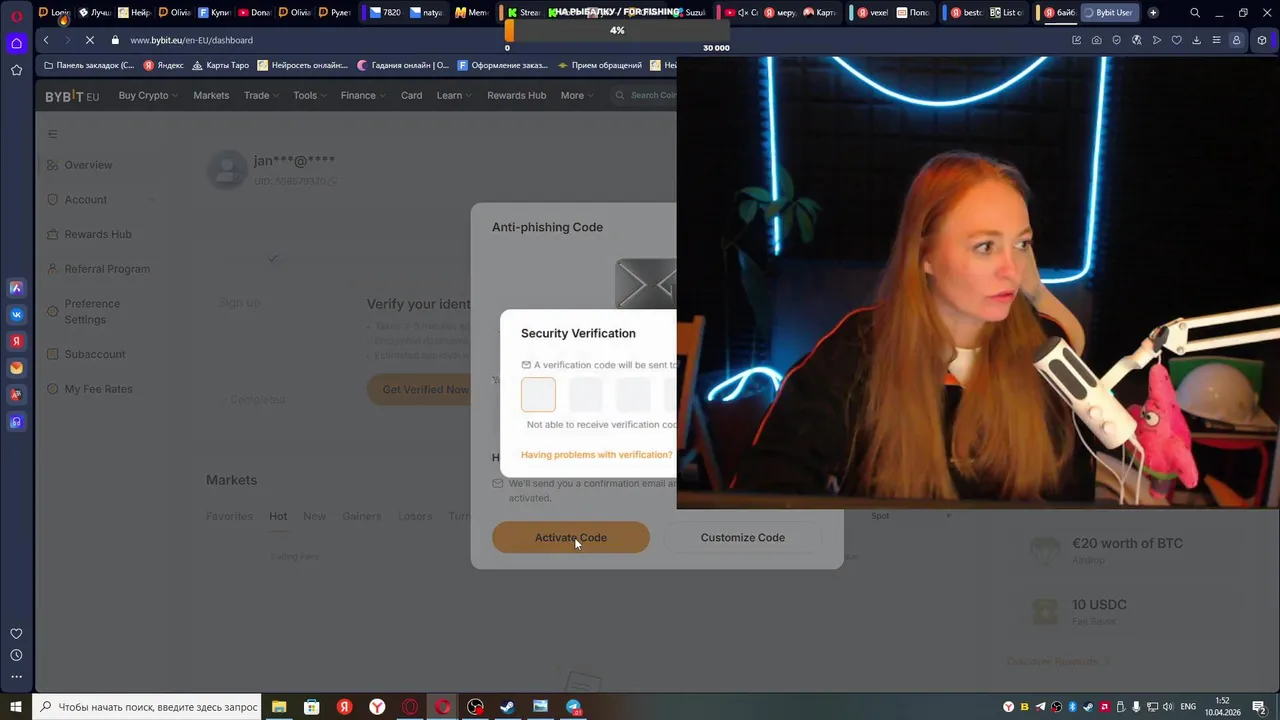Switch to the New markets tab
This screenshot has height=720, width=1280.
click(314, 516)
